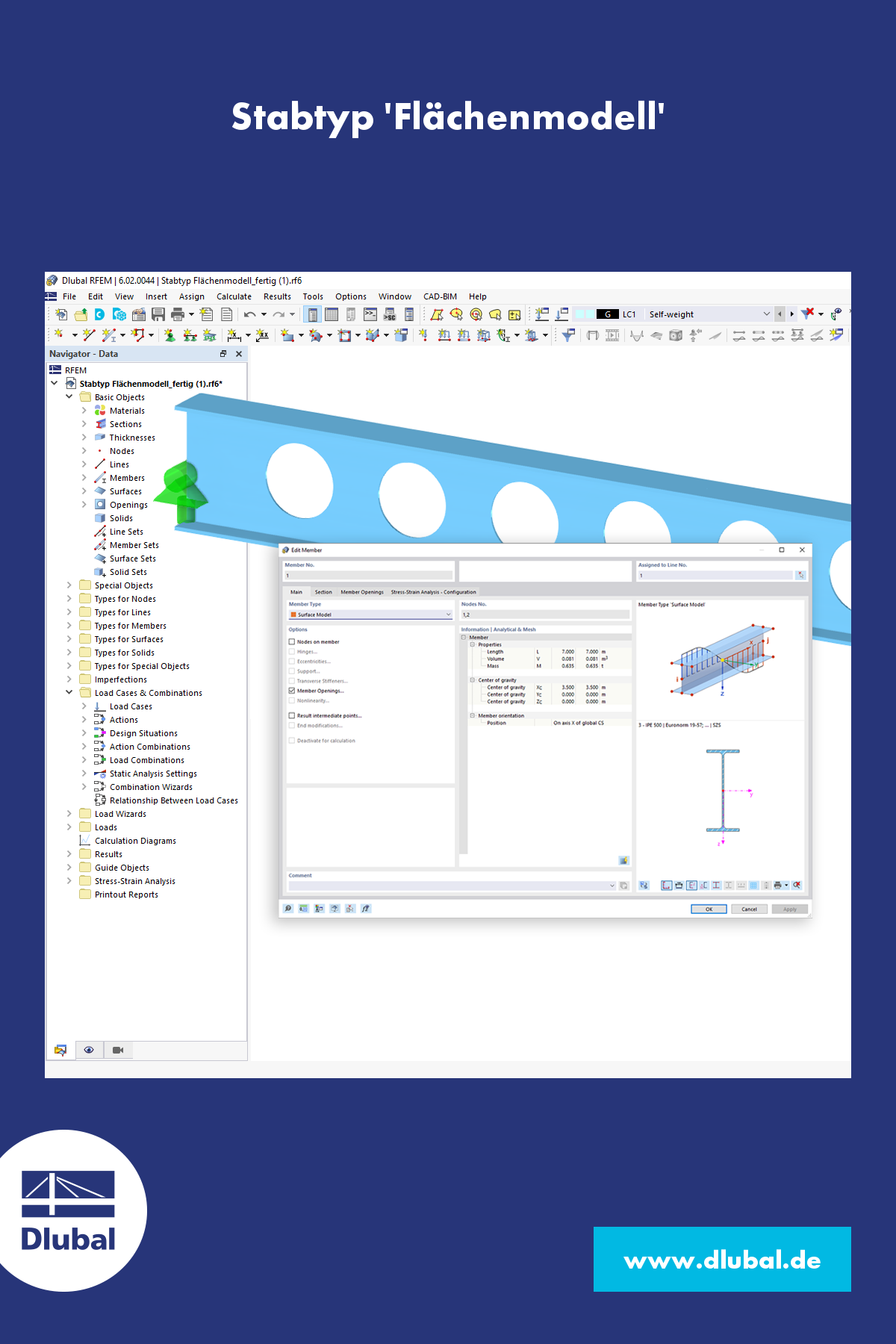Click the new line tool icon
The height and width of the screenshot is (1344, 896).
(90, 335)
